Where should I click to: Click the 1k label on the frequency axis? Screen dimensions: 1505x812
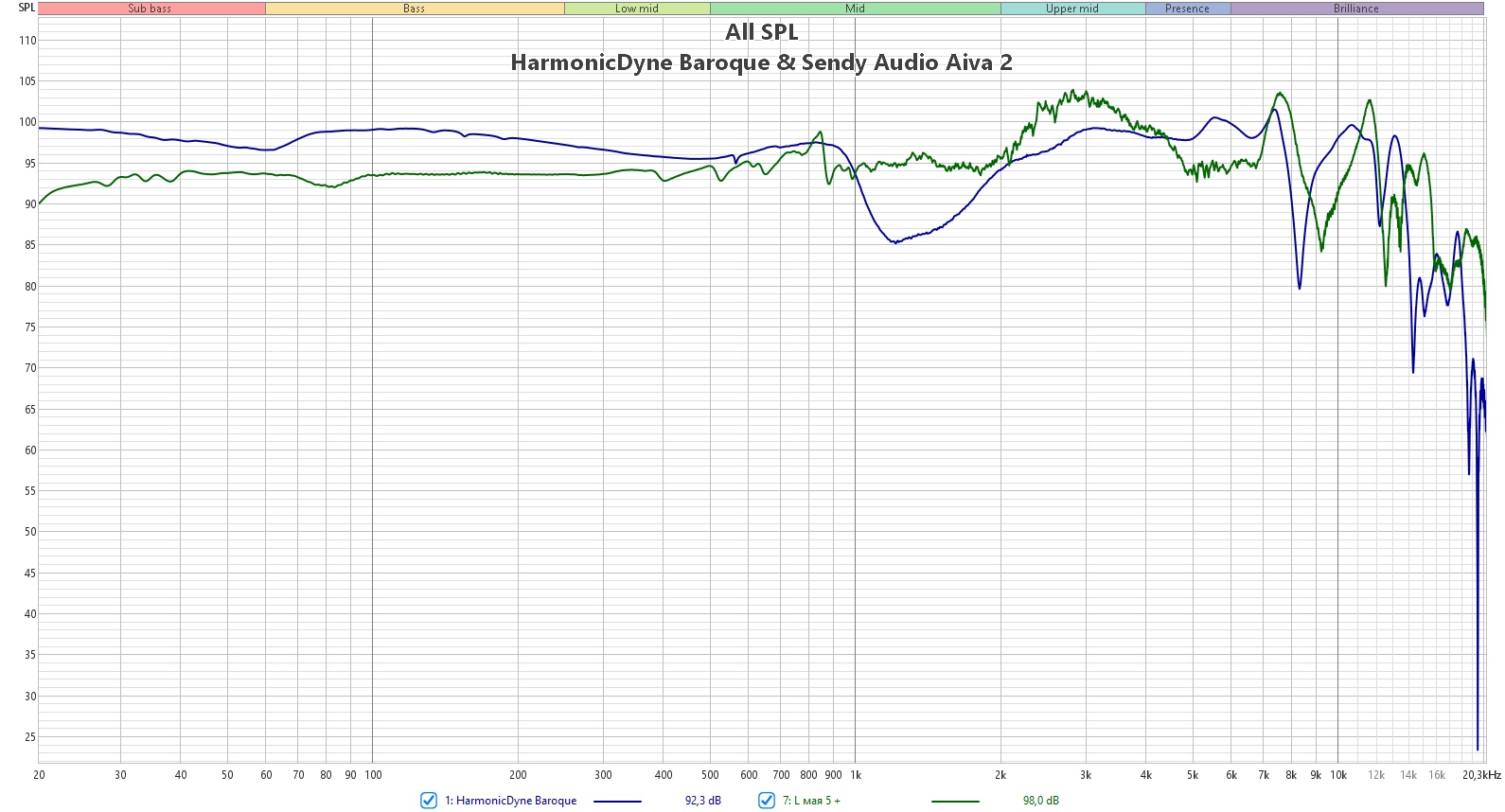(856, 775)
